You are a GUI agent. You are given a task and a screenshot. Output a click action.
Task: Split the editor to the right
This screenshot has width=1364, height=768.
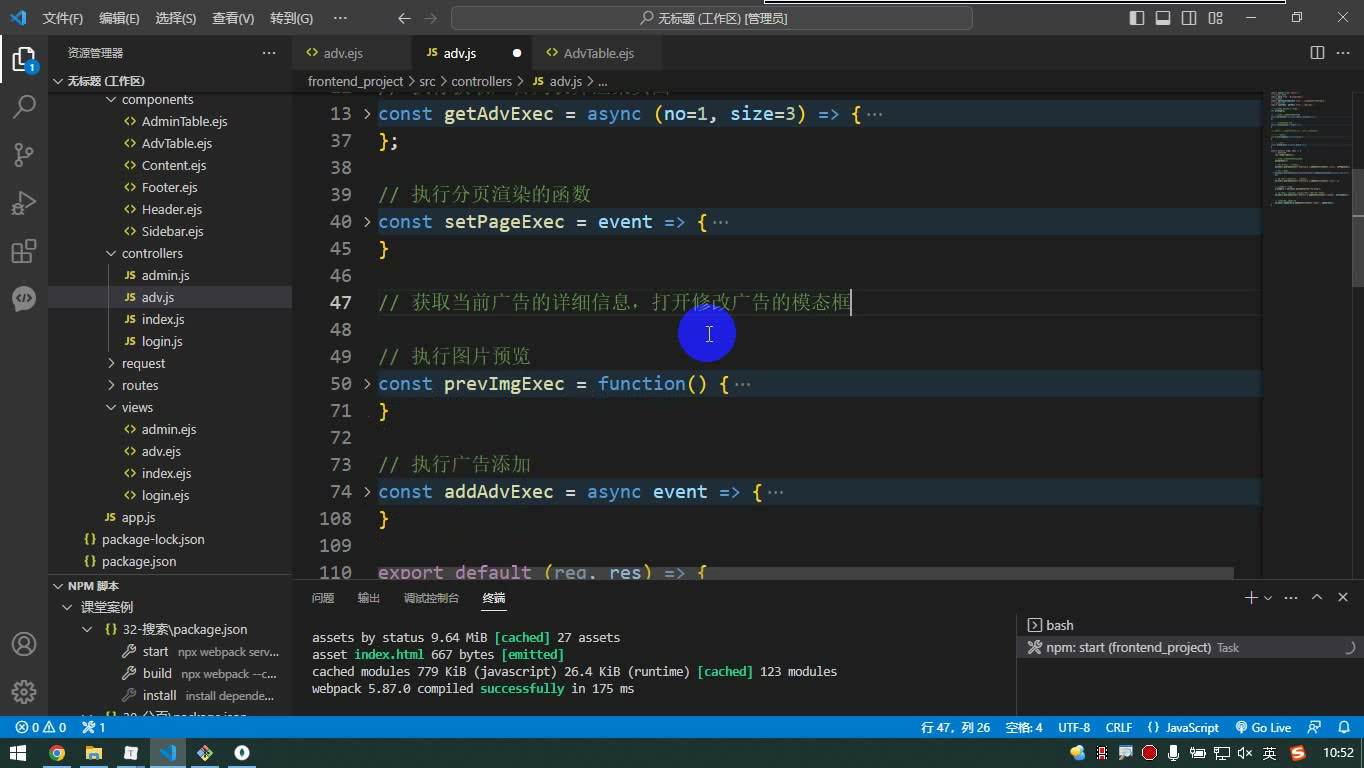pos(1317,53)
